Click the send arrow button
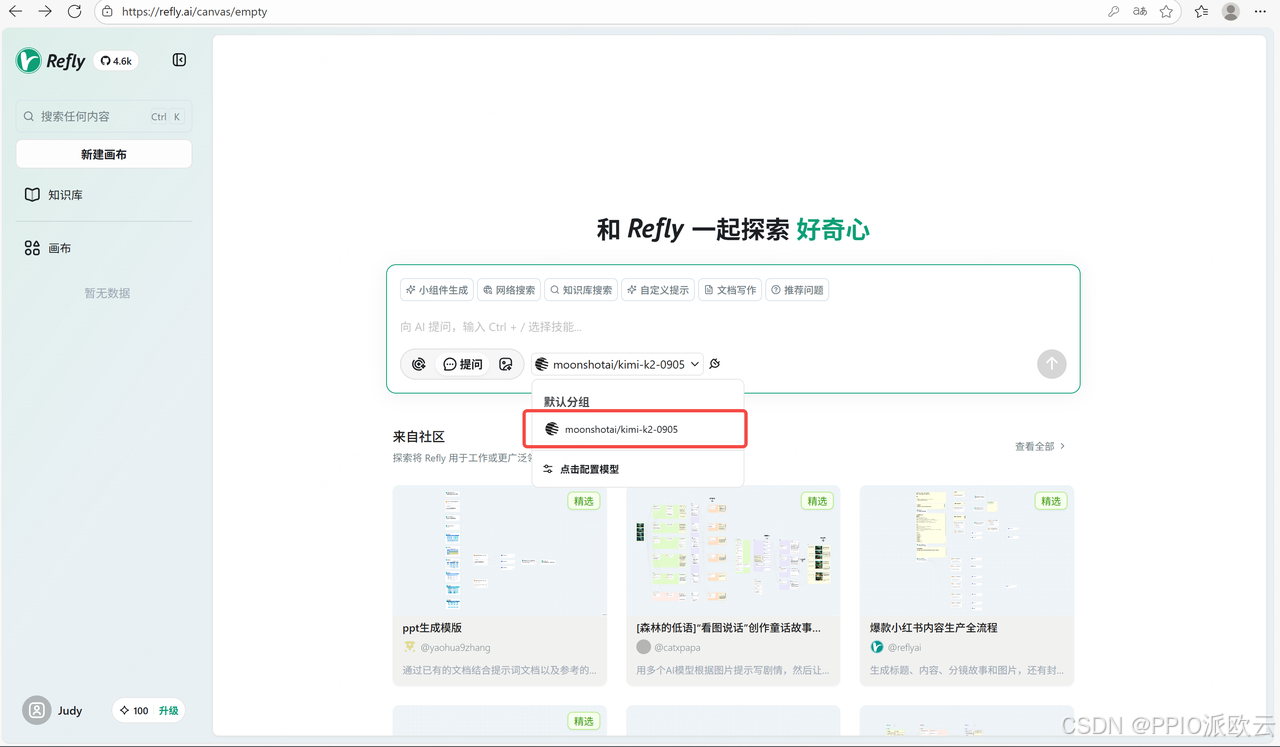 pos(1051,364)
